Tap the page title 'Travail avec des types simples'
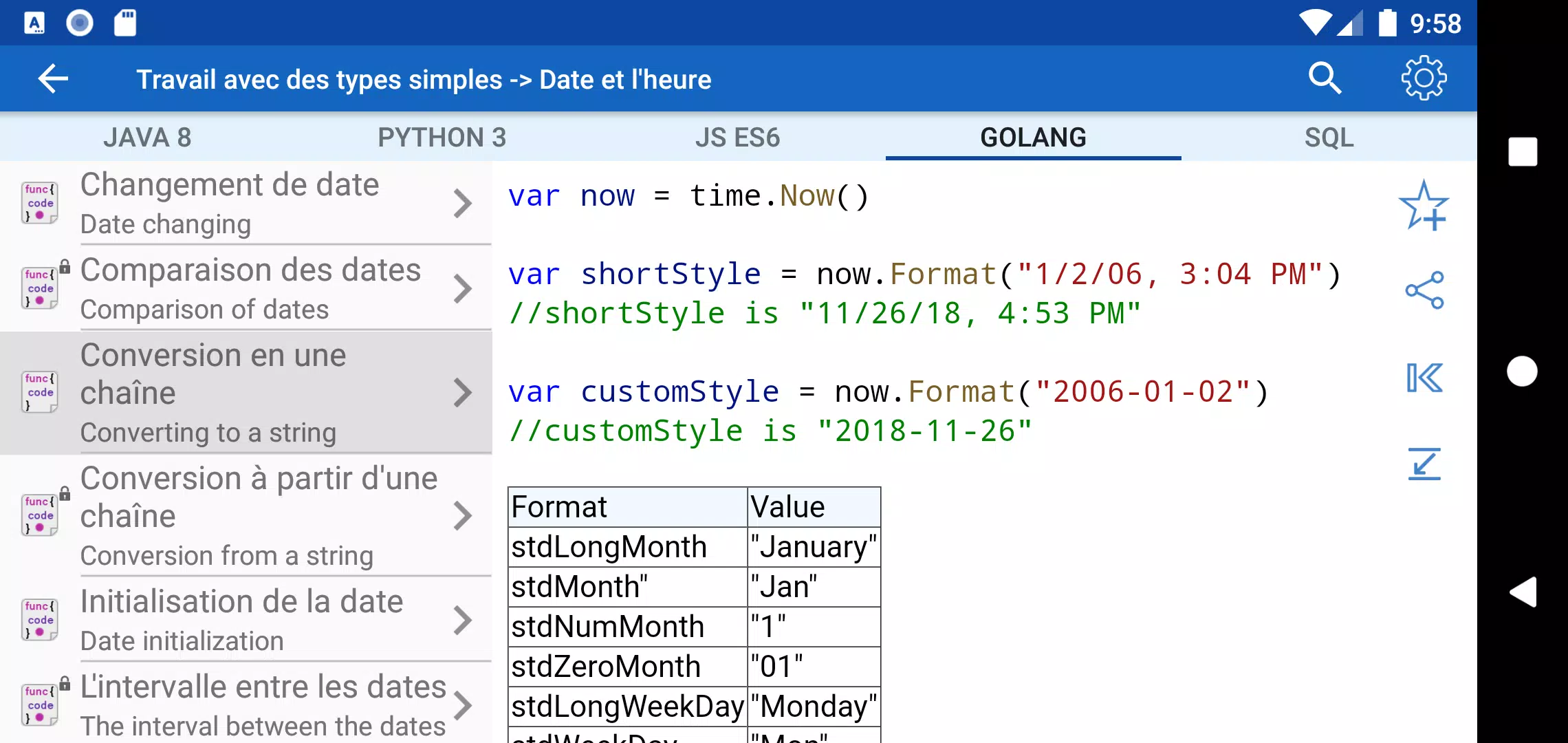The image size is (1568, 743). [x=319, y=80]
